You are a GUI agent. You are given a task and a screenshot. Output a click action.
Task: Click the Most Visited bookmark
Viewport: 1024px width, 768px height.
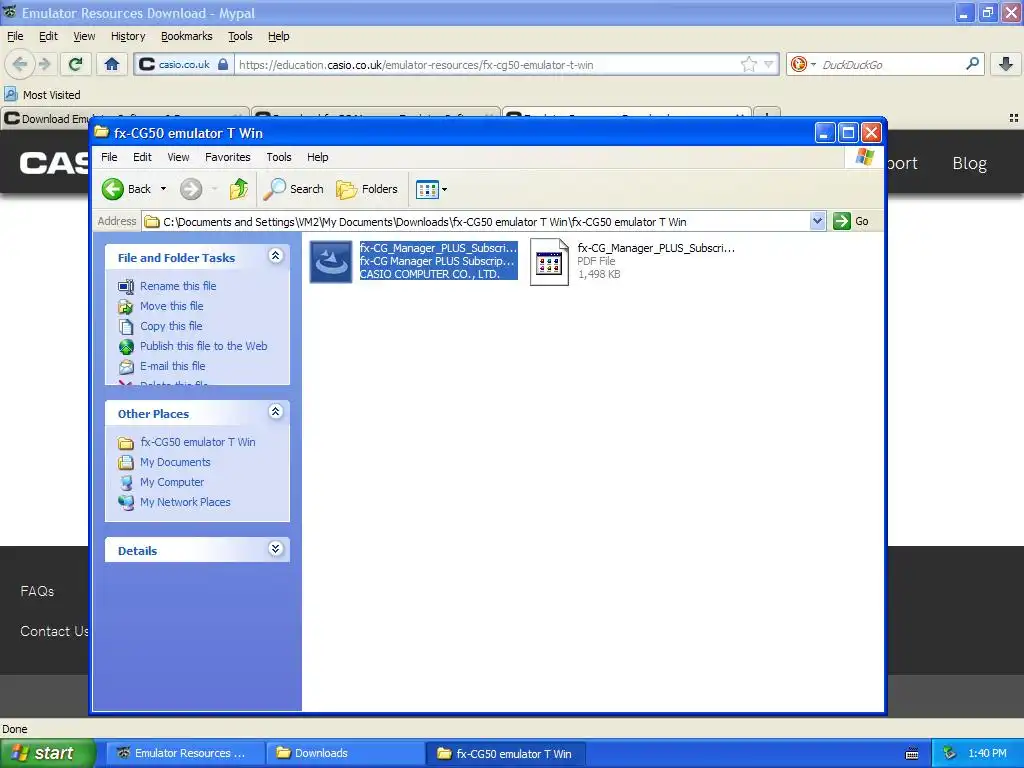pyautogui.click(x=43, y=95)
